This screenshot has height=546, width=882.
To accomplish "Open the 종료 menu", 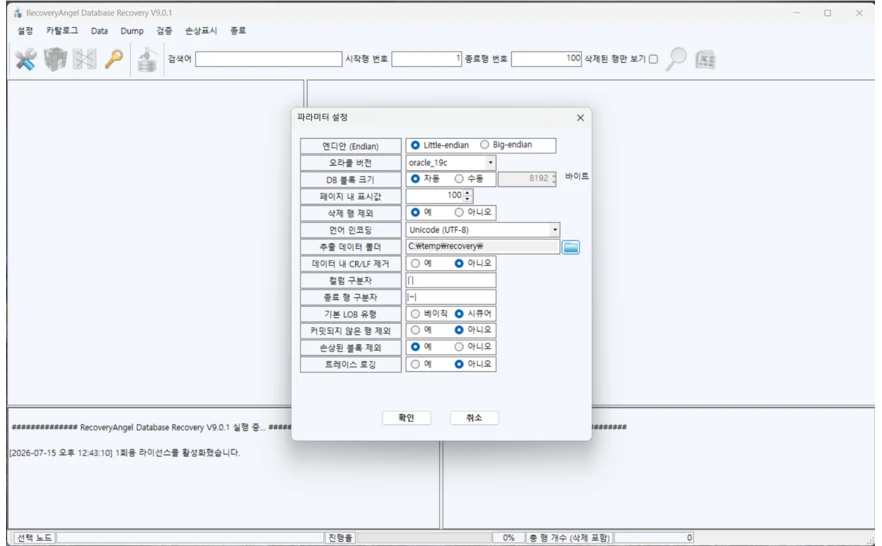I will pos(238,30).
